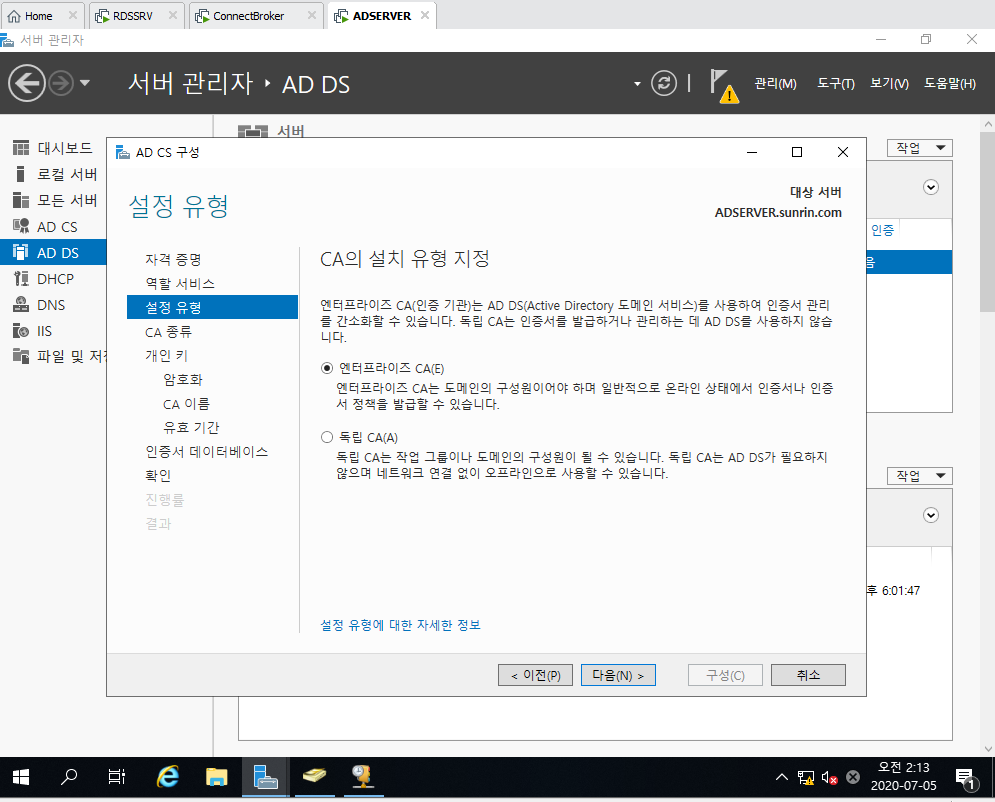Click the forward navigation arrow in header
995x802 pixels.
[62, 83]
